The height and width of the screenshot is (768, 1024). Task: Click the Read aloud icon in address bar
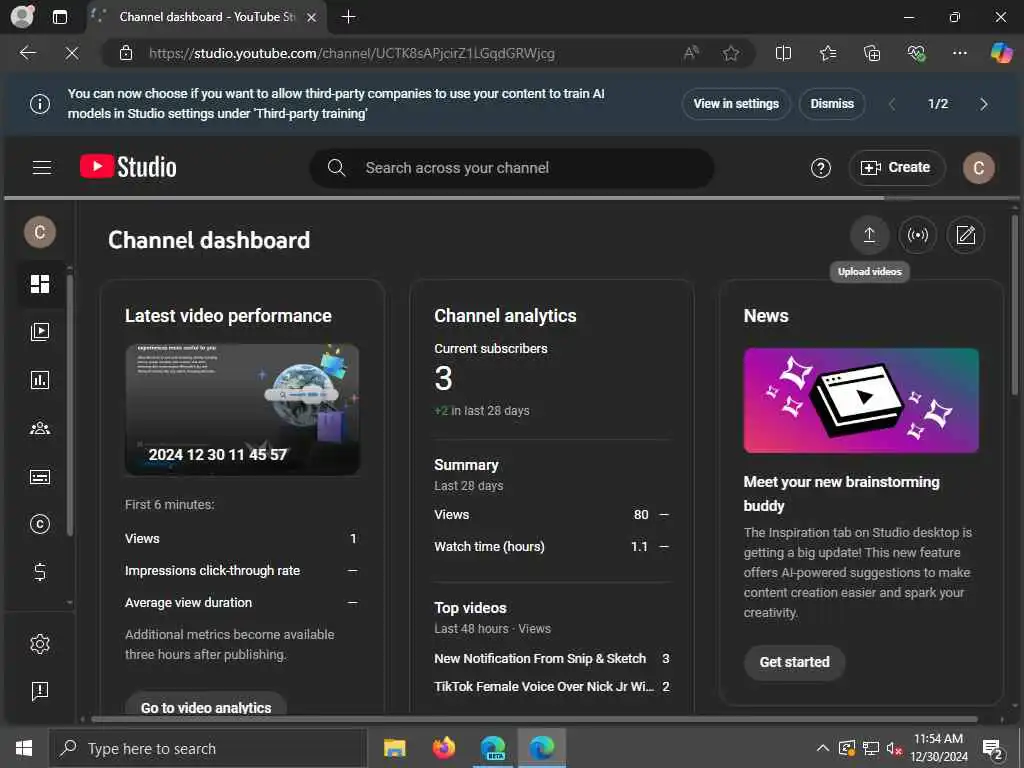coord(691,53)
